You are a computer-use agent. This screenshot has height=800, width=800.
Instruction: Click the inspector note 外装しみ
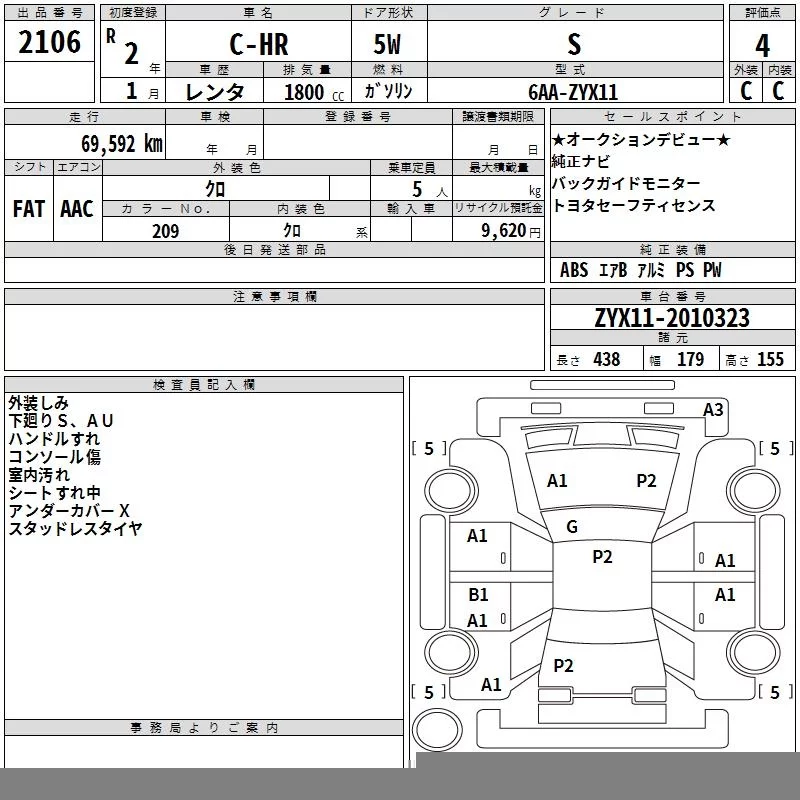(38, 403)
